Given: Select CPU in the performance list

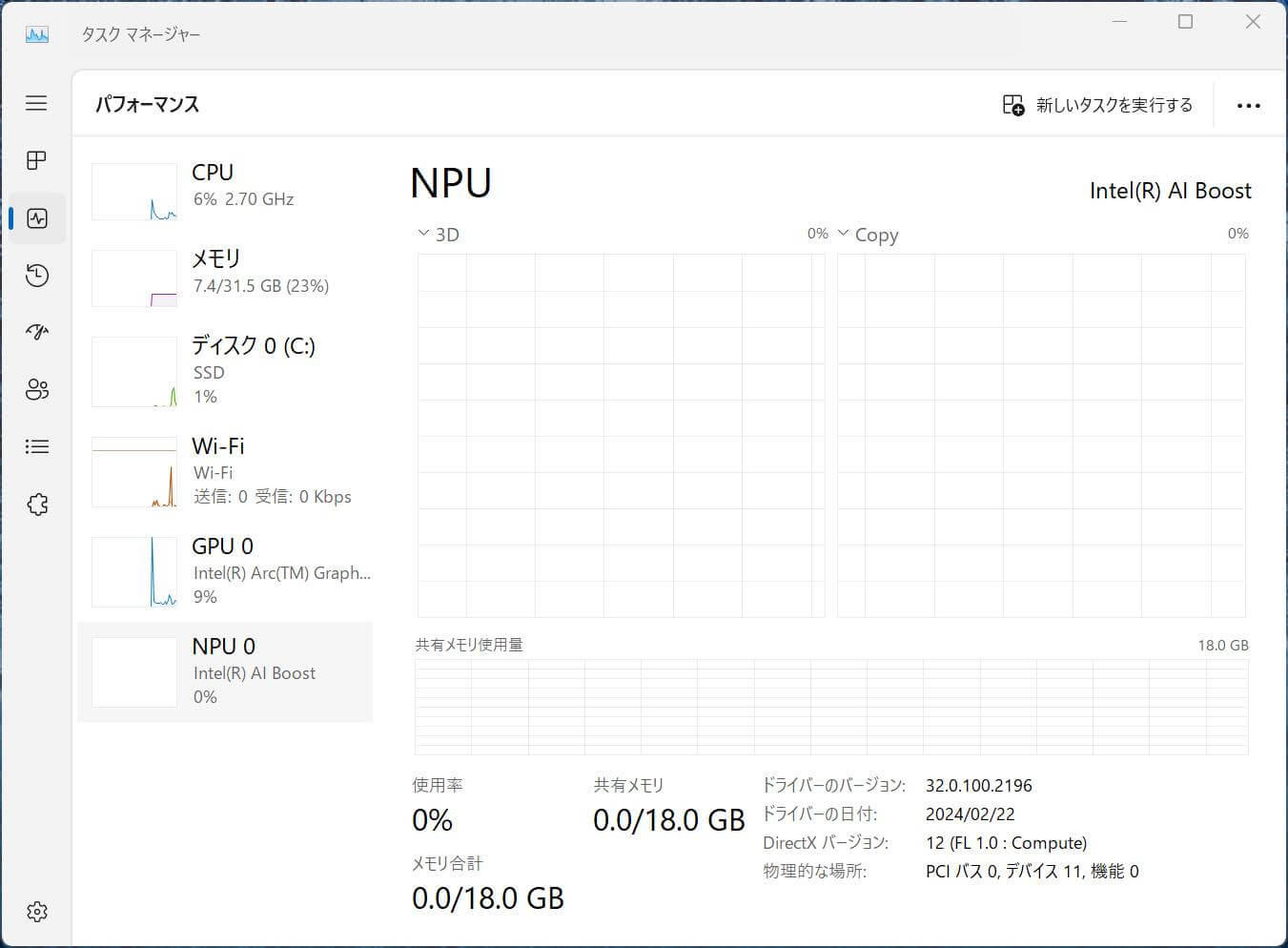Looking at the screenshot, I should (x=225, y=191).
